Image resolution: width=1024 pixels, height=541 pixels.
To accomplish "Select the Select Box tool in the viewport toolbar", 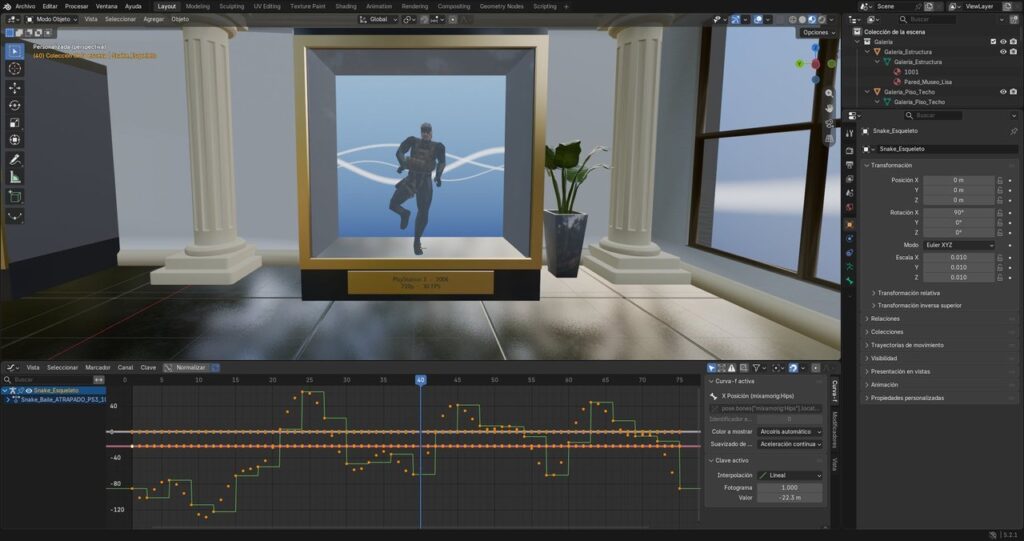I will coord(14,51).
